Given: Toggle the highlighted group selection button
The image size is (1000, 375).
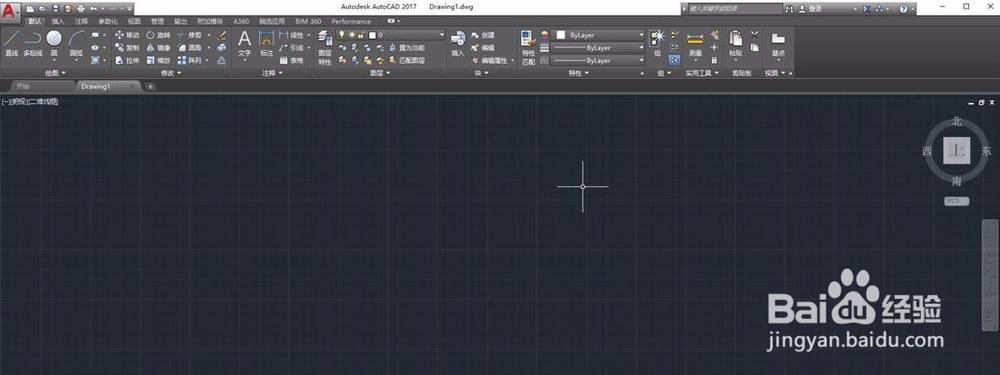Looking at the screenshot, I should click(675, 60).
